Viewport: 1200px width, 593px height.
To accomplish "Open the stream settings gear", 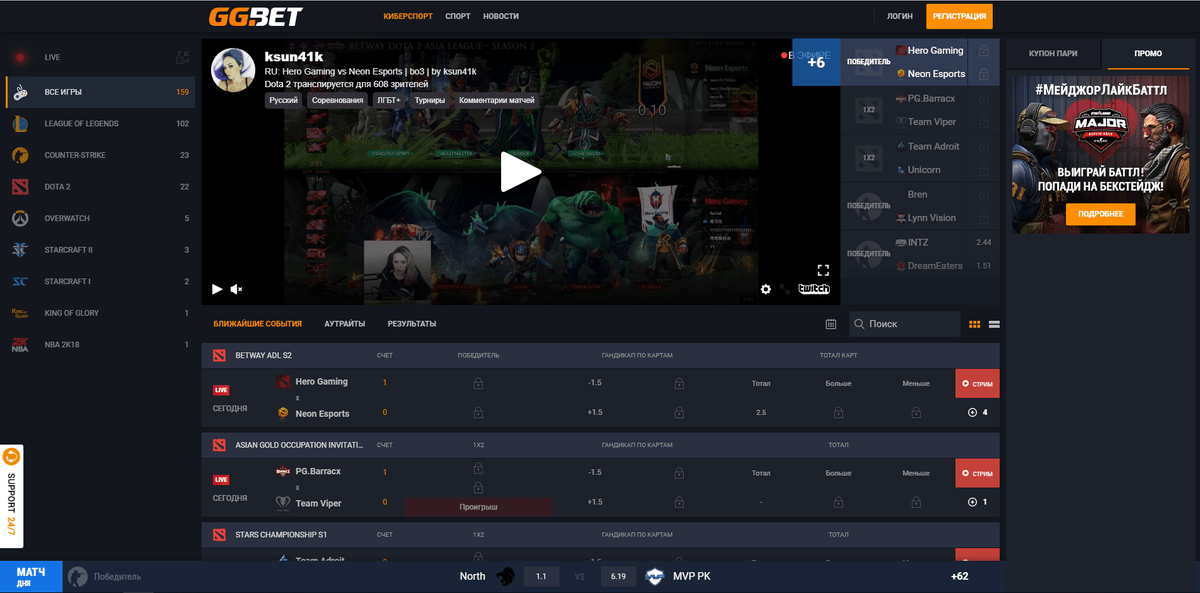I will pos(766,289).
